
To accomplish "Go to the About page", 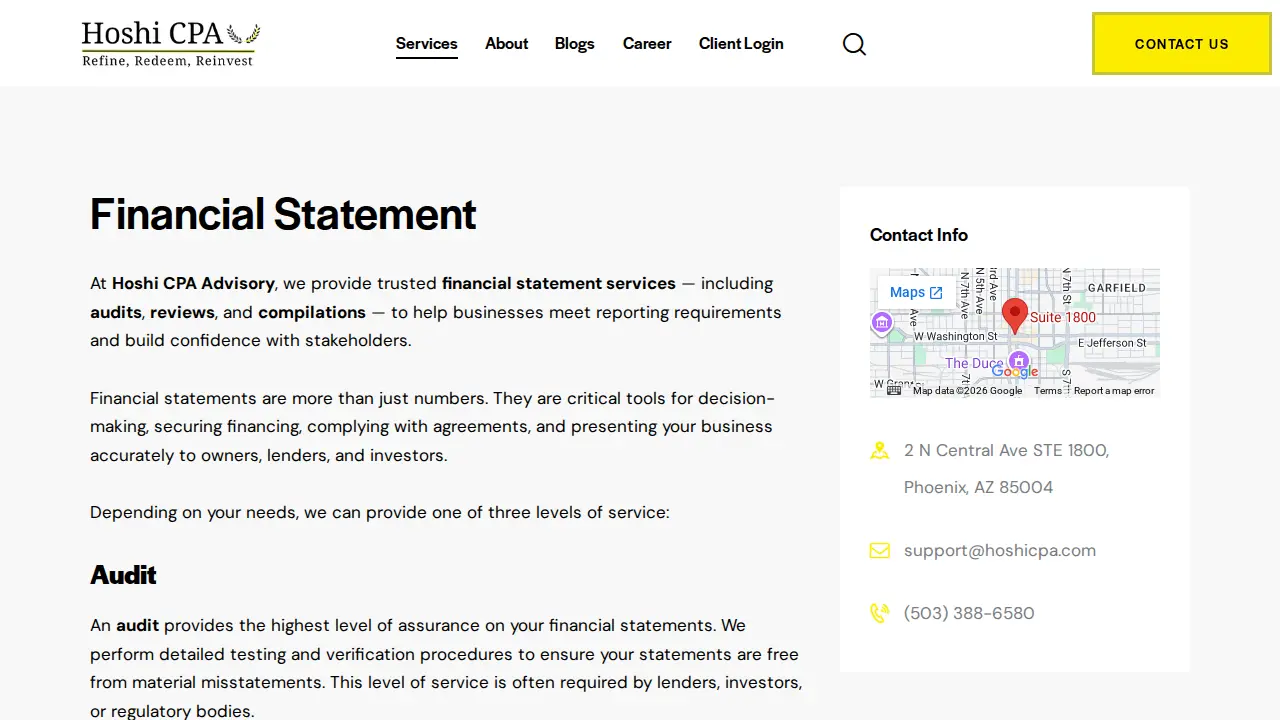I will tap(506, 44).
